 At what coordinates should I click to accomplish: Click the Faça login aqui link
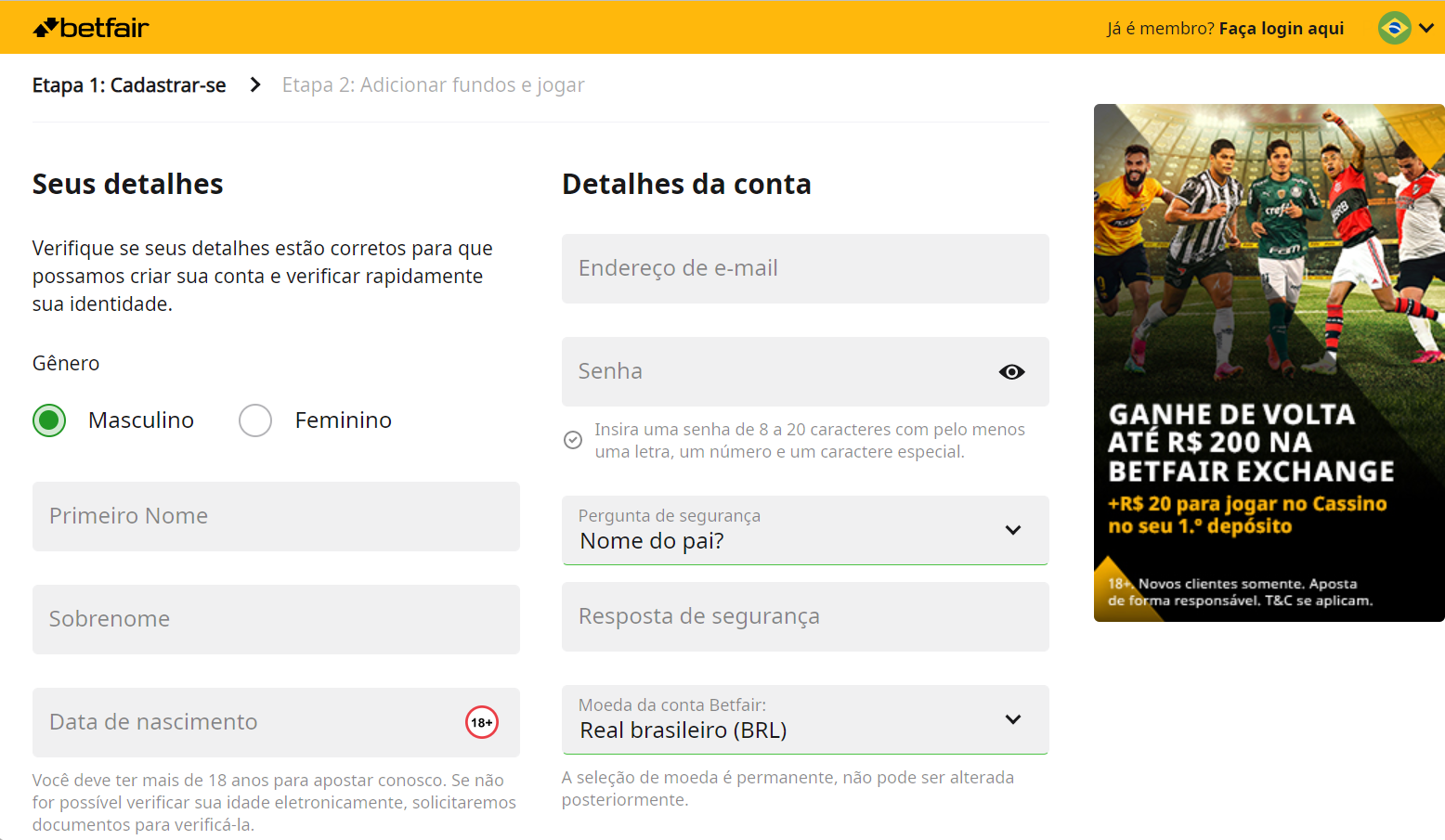(1281, 29)
